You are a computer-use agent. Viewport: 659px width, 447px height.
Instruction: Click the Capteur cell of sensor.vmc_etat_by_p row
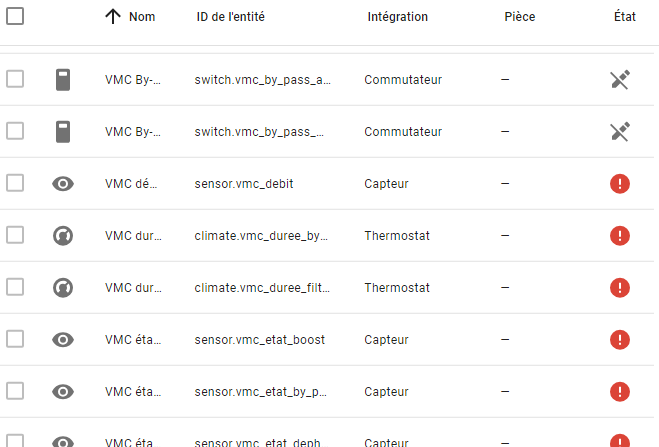coord(386,392)
